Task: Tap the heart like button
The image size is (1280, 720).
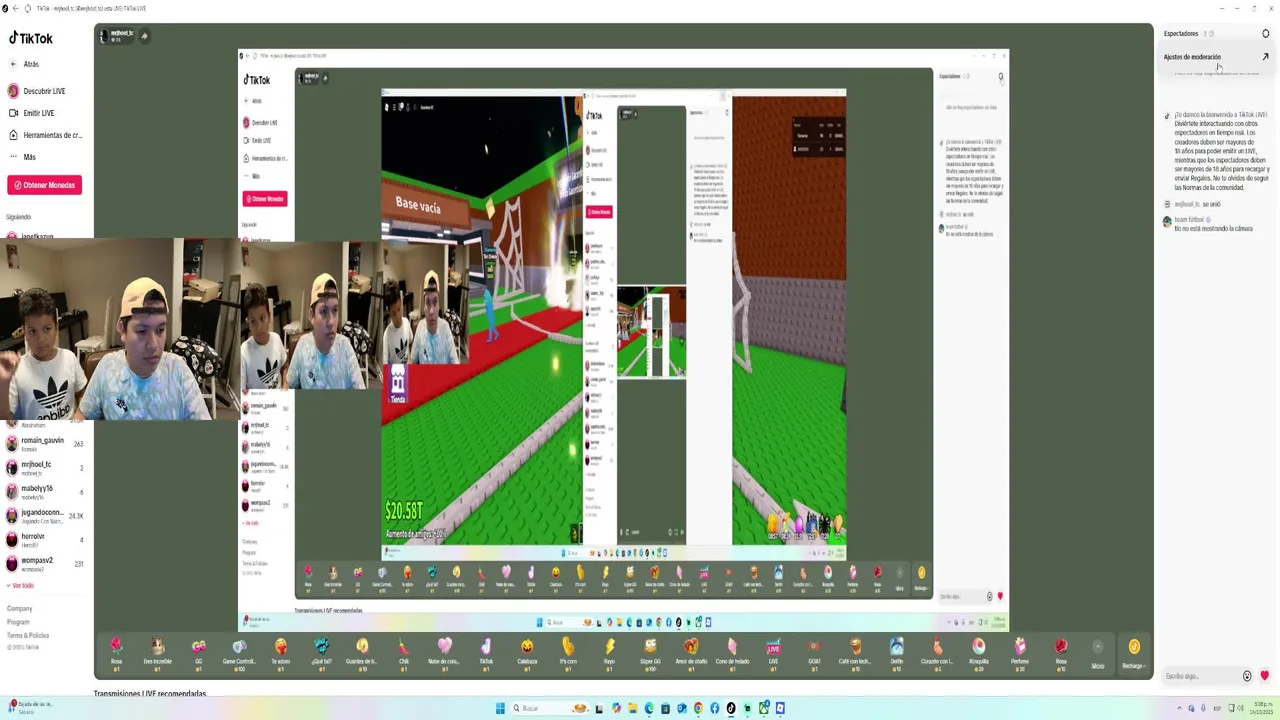Action: pyautogui.click(x=1265, y=676)
